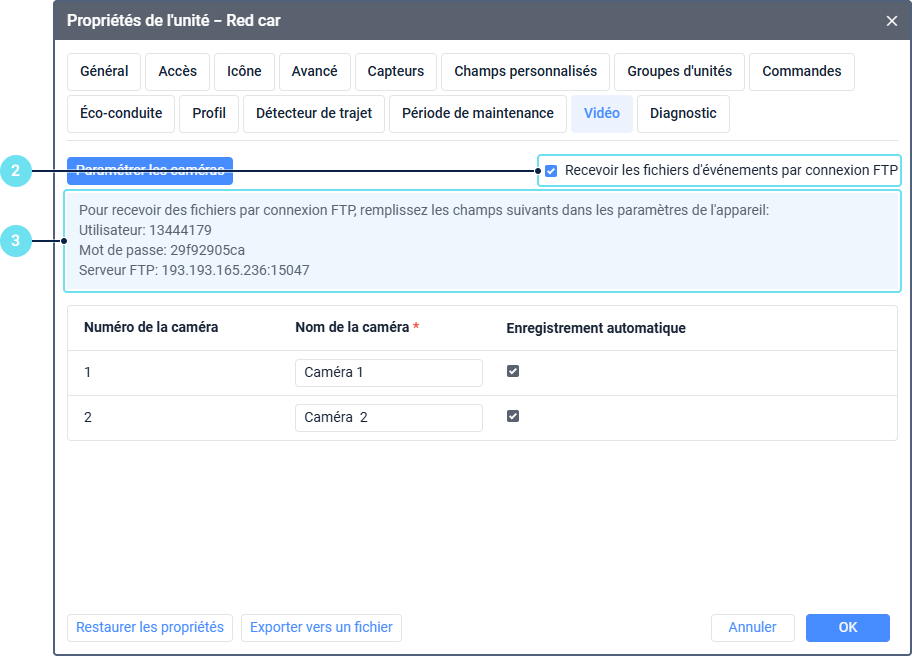Show the Période de maintenance tab
912x656 pixels.
point(478,114)
